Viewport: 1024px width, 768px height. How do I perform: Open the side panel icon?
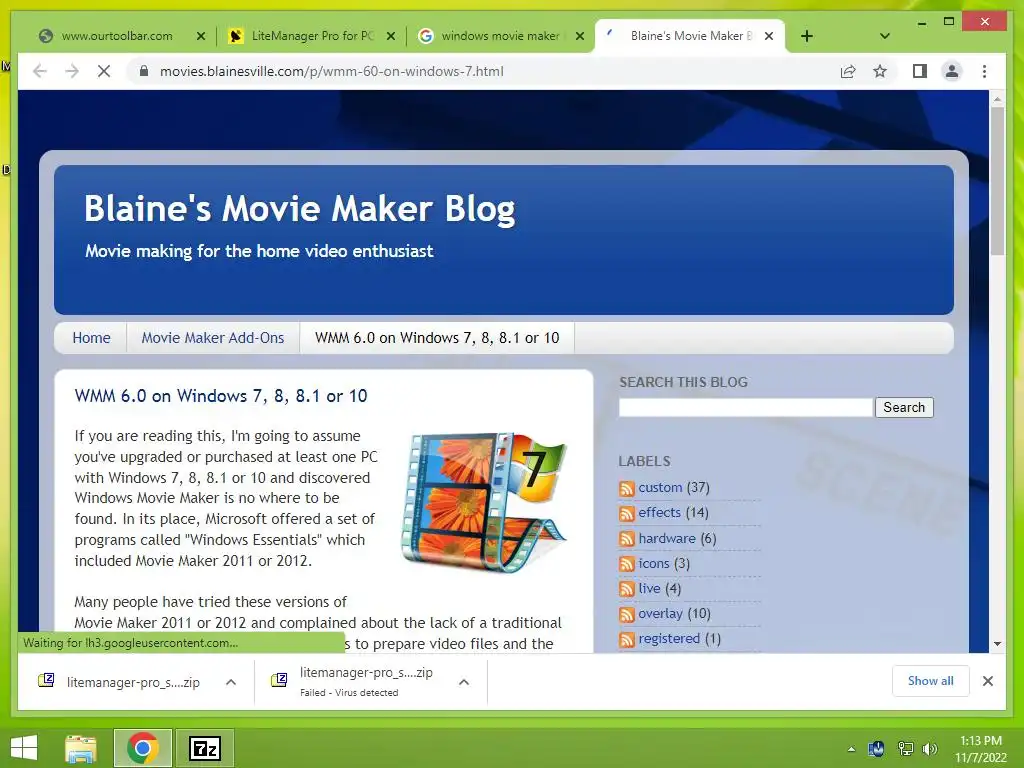point(920,71)
